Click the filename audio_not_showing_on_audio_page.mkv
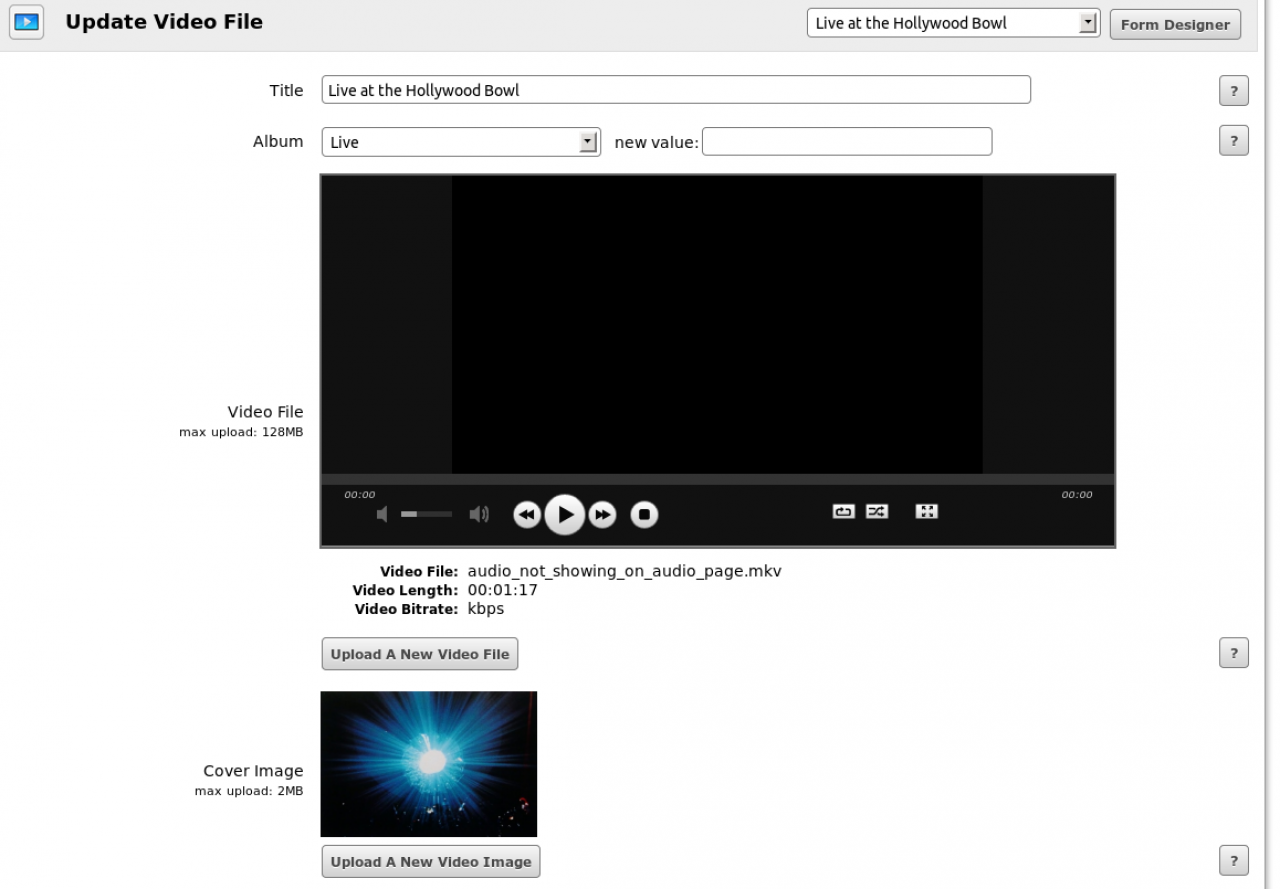This screenshot has height=889, width=1280. (625, 572)
